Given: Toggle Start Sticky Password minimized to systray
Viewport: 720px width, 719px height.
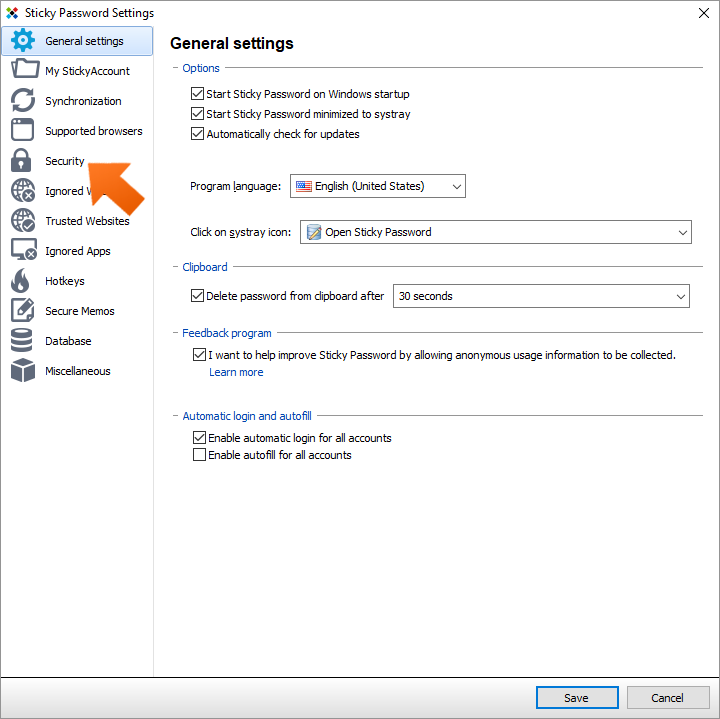Looking at the screenshot, I should (197, 113).
